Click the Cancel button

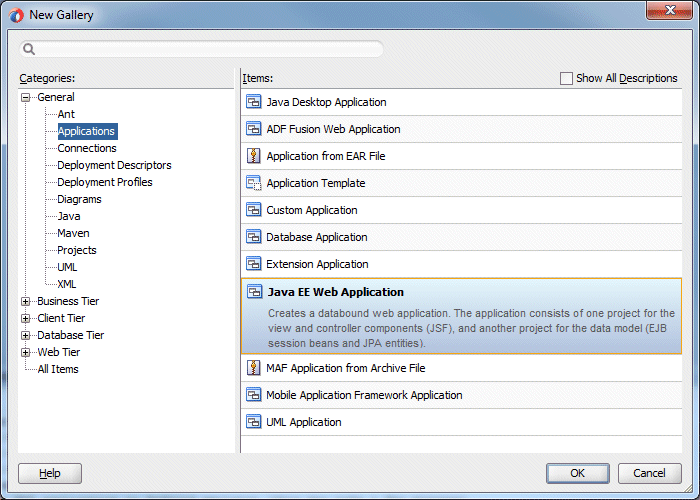coord(650,473)
